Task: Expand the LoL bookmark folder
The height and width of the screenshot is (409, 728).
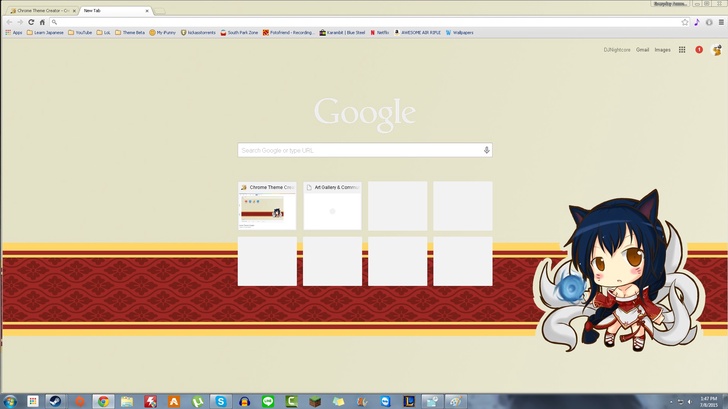Action: coord(103,32)
